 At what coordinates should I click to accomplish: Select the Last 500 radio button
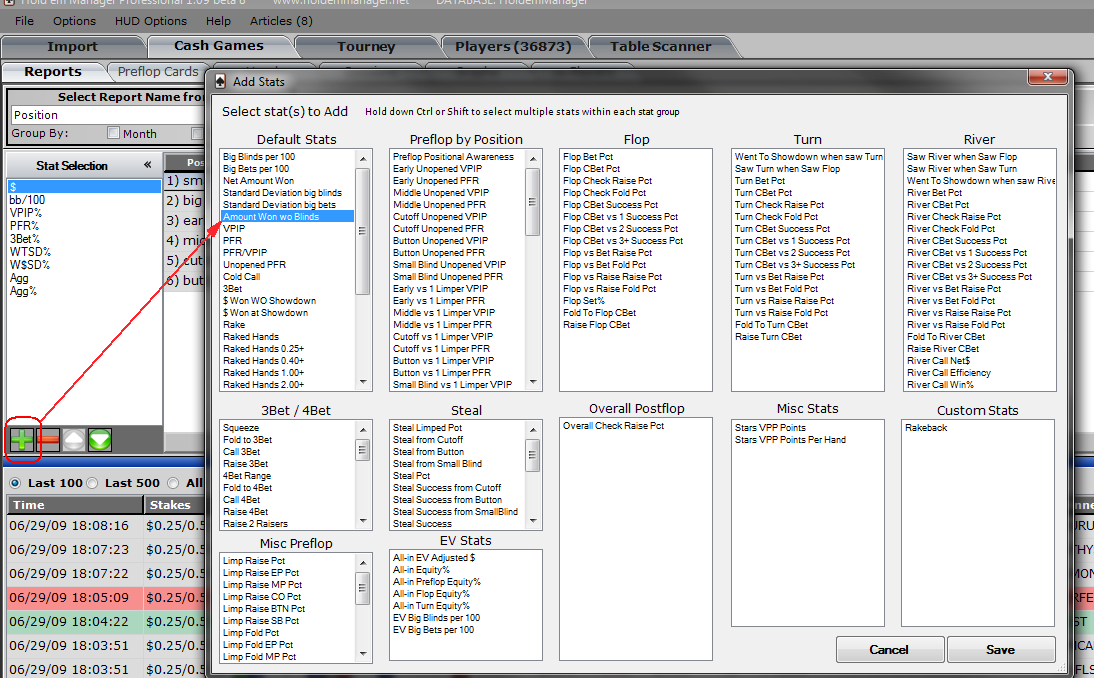tap(92, 483)
